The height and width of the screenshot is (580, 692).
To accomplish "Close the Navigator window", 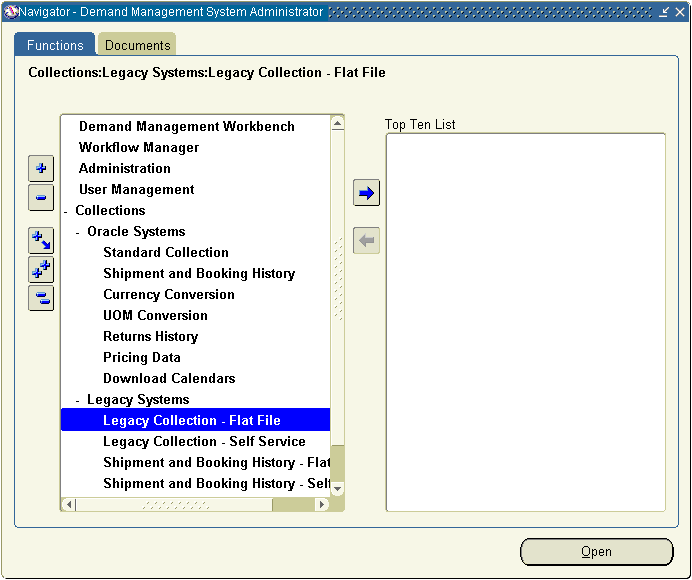I will click(x=680, y=12).
